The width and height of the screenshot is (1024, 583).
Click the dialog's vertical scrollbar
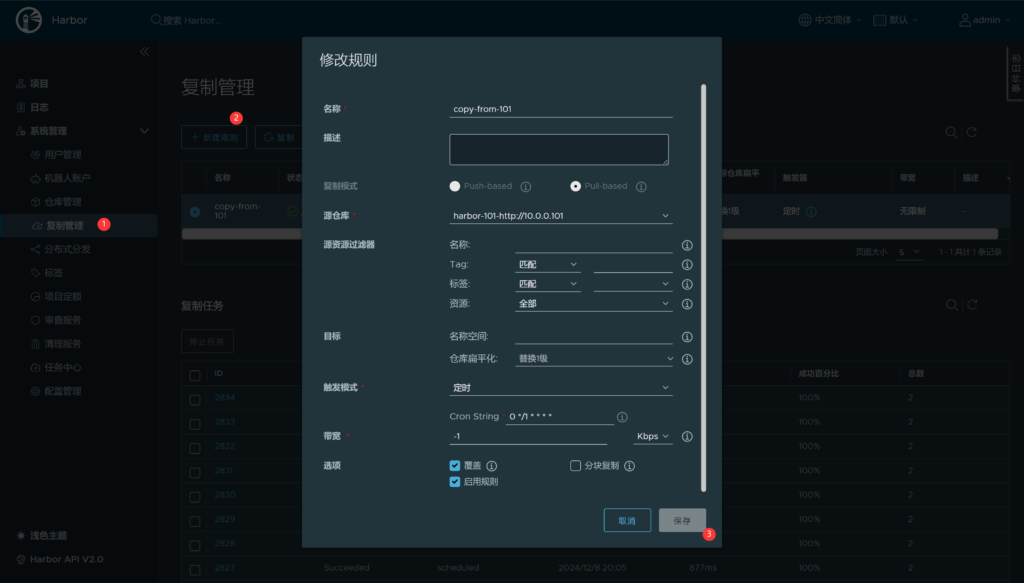703,288
